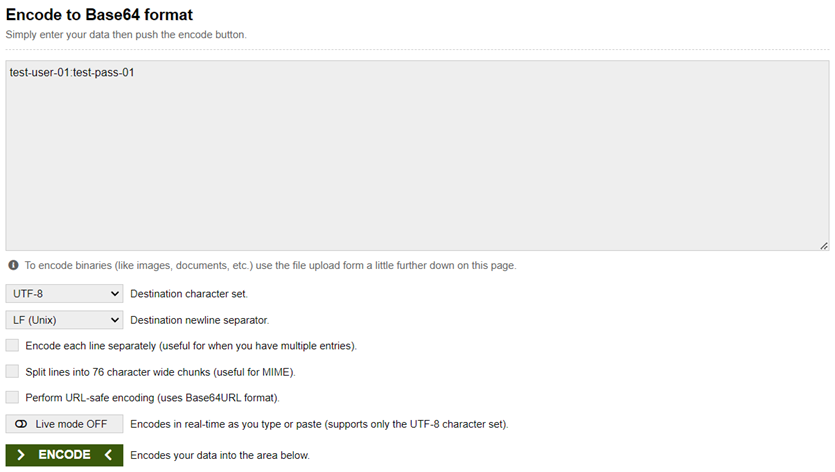Click the left chevron on the ENCODE button
This screenshot has width=835, height=472.
tap(108, 455)
